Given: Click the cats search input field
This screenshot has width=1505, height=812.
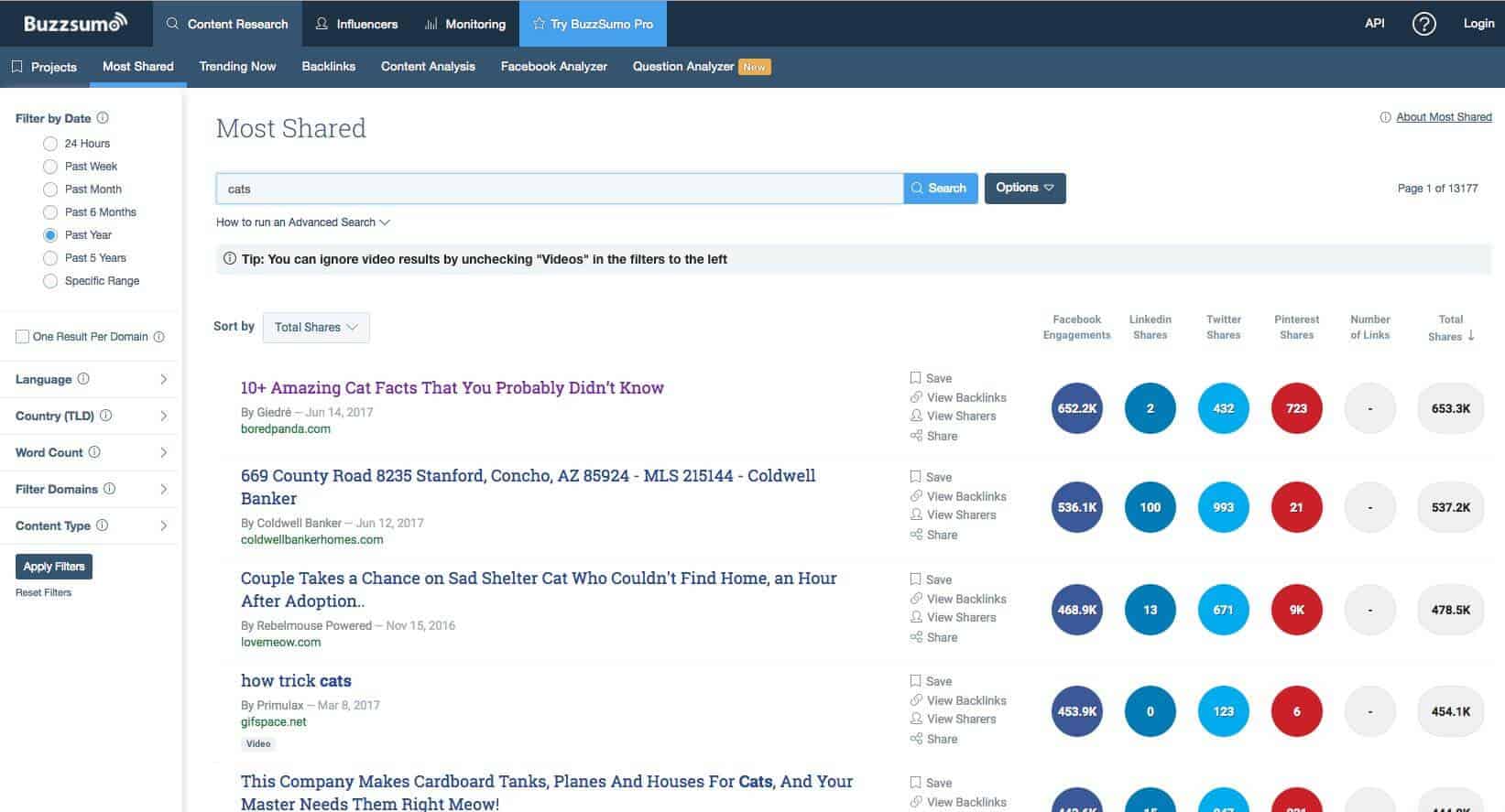Looking at the screenshot, I should click(x=560, y=189).
